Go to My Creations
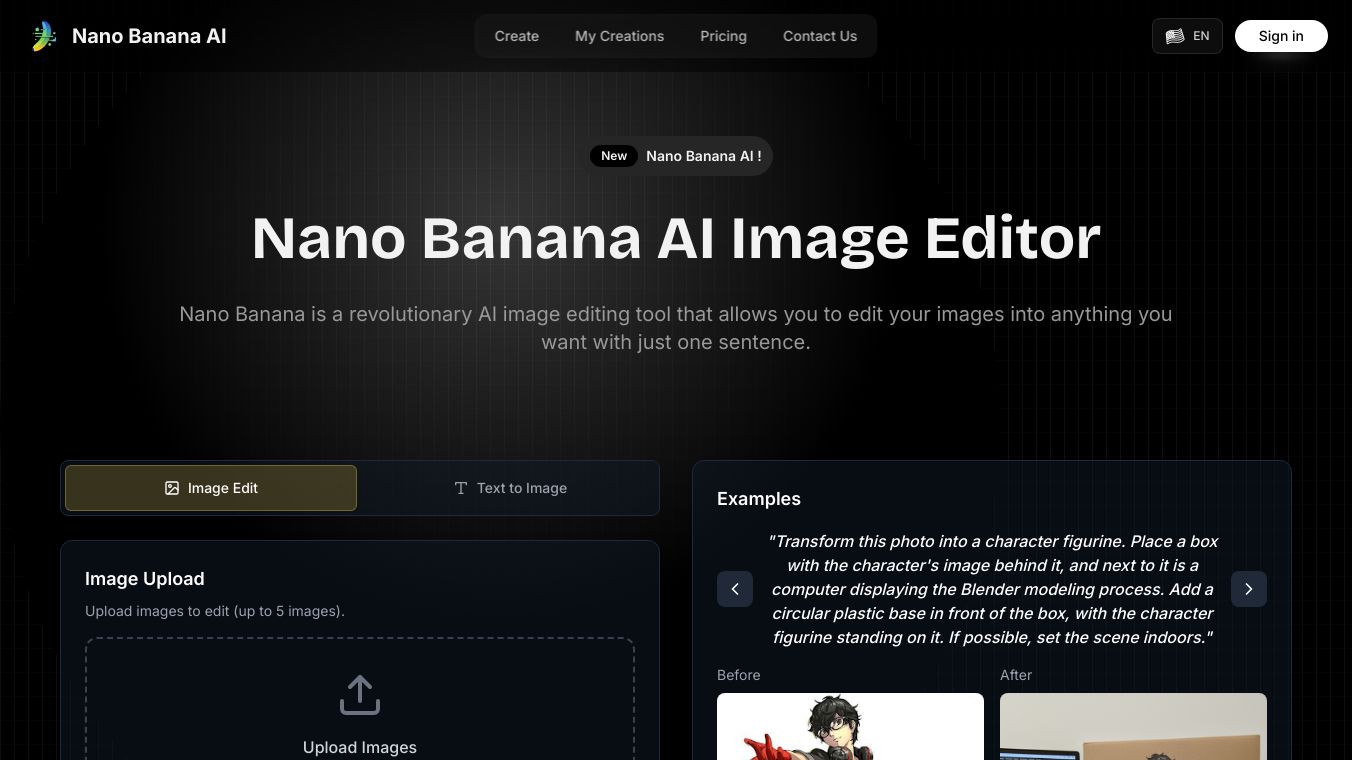Viewport: 1352px width, 760px height. [x=619, y=36]
